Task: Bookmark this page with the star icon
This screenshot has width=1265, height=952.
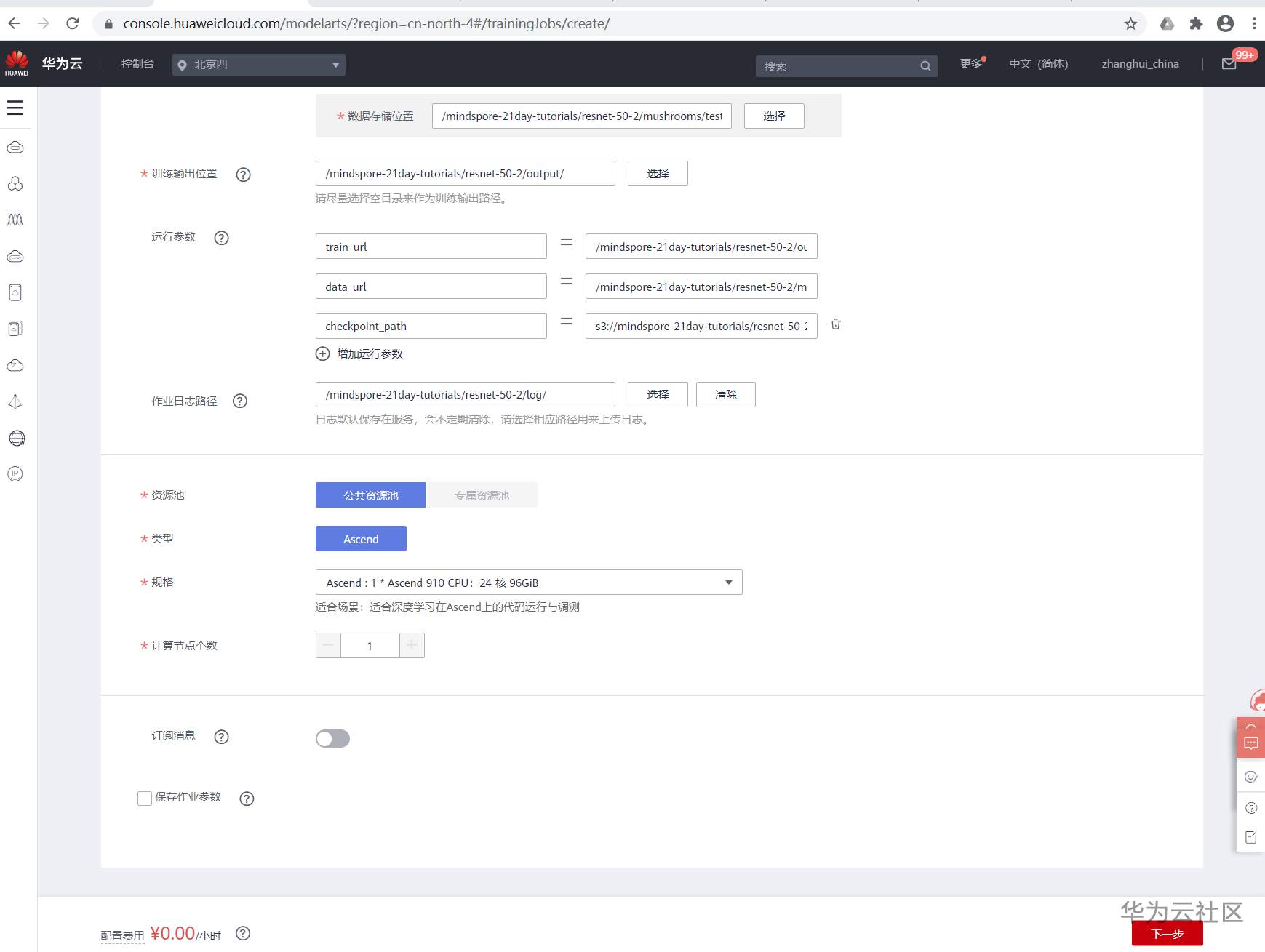Action: [x=1130, y=24]
